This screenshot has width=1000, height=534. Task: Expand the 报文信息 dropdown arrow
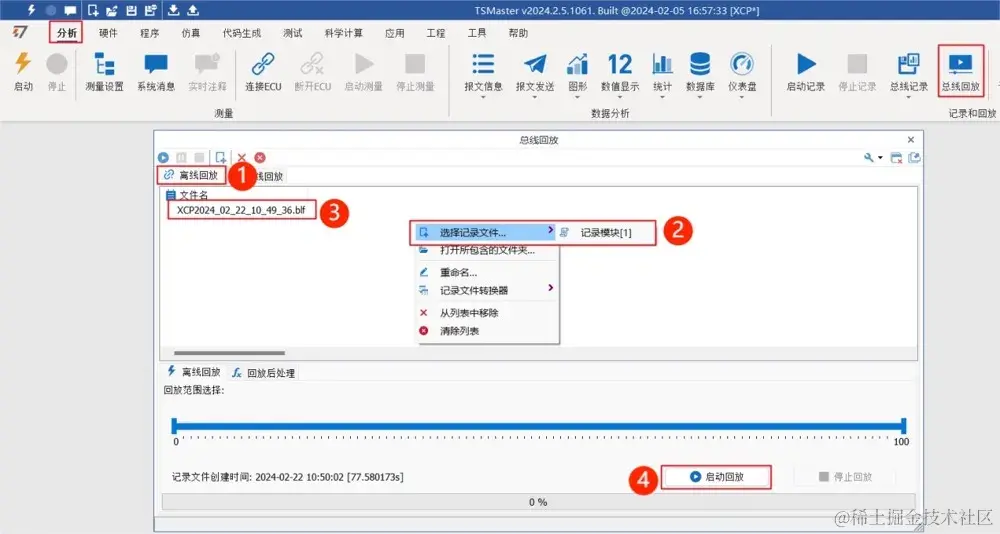[483, 97]
